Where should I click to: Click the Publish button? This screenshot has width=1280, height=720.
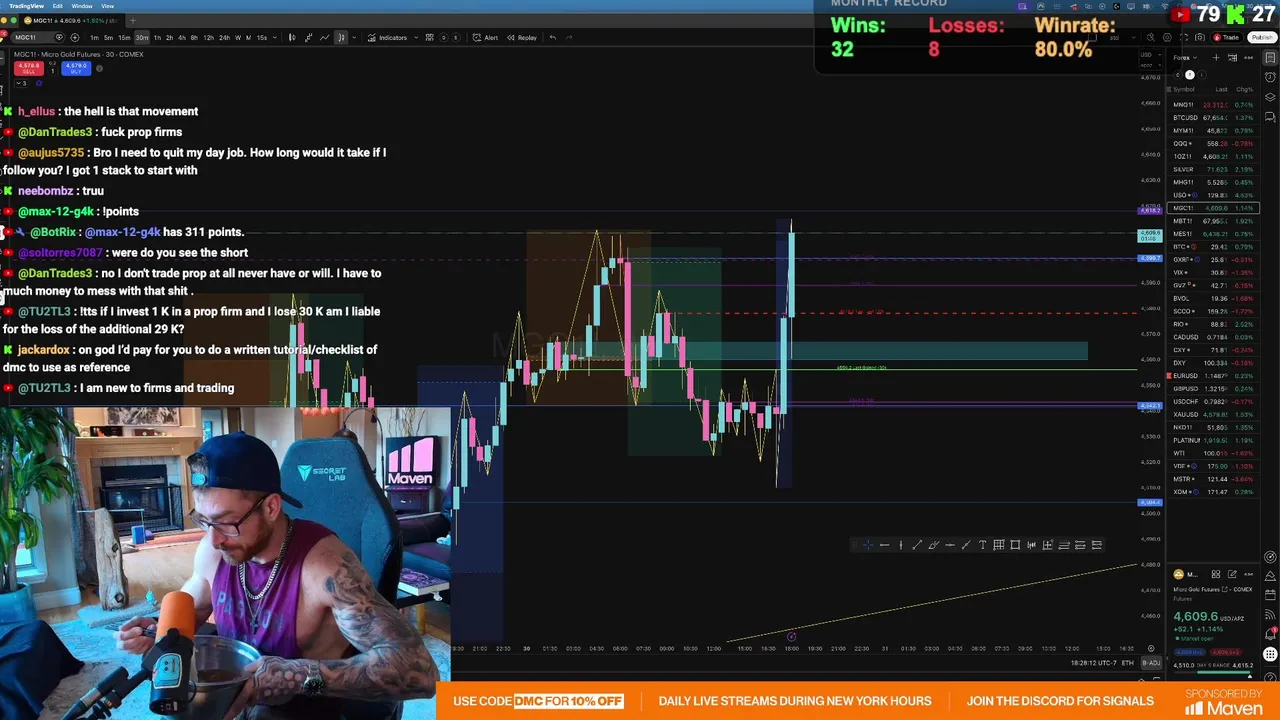[x=1262, y=37]
